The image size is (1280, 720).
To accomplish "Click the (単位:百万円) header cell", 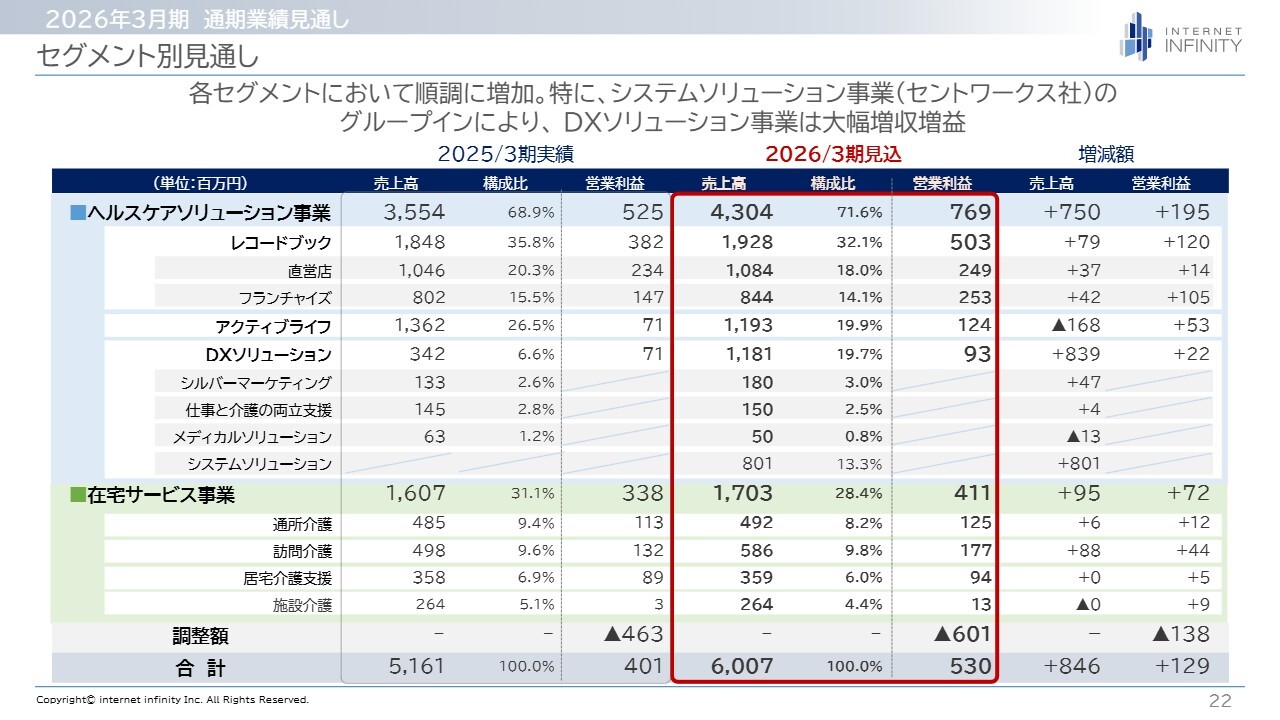I will point(200,183).
